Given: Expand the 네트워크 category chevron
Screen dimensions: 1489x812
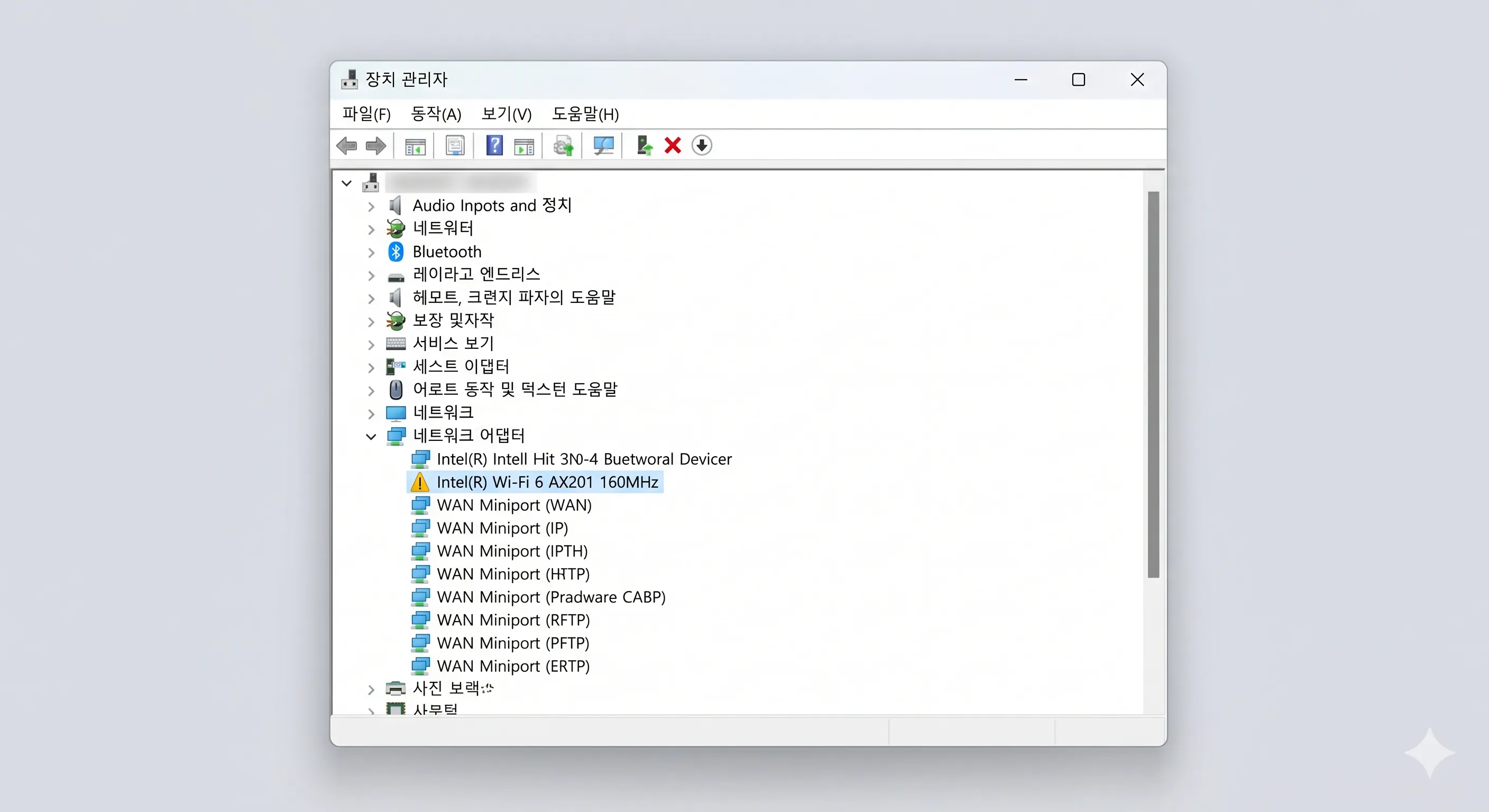Looking at the screenshot, I should point(371,414).
